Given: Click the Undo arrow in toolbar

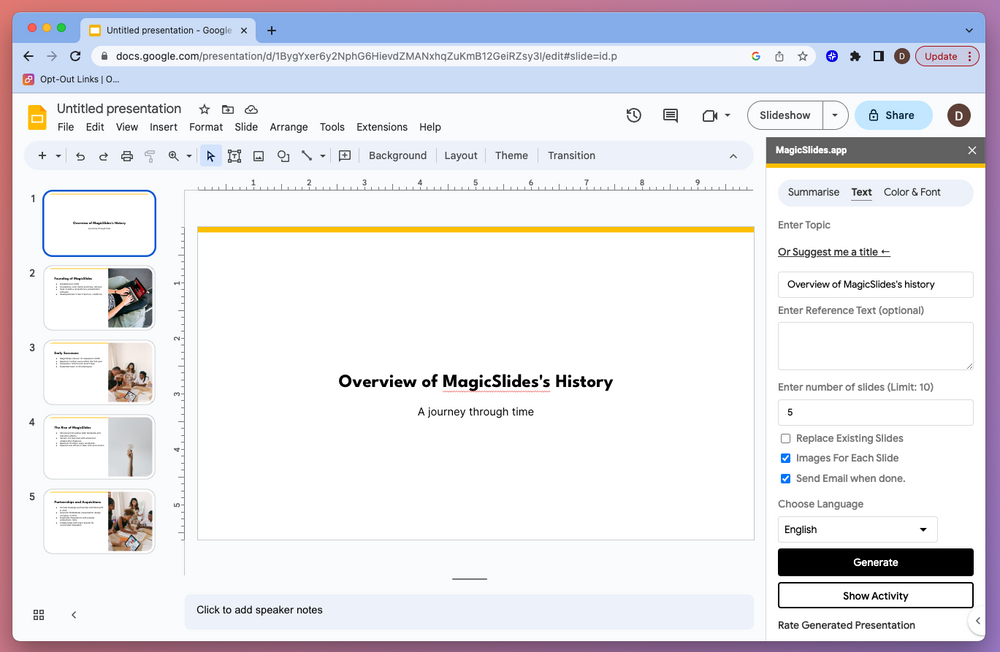Looking at the screenshot, I should click(x=80, y=156).
